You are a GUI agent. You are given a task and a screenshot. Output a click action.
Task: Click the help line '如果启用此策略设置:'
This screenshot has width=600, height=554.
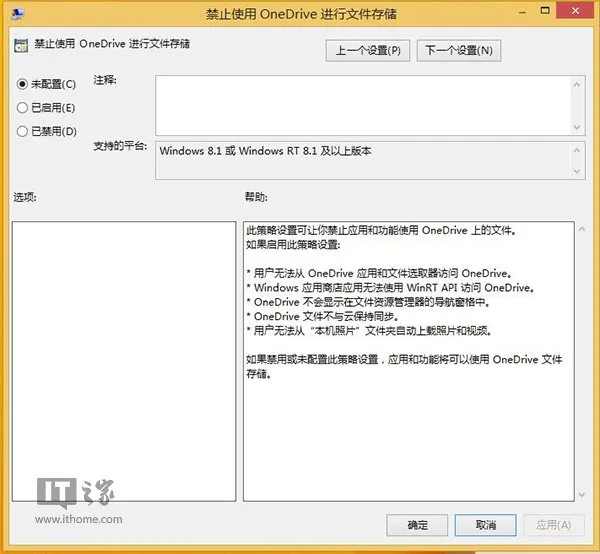point(293,244)
